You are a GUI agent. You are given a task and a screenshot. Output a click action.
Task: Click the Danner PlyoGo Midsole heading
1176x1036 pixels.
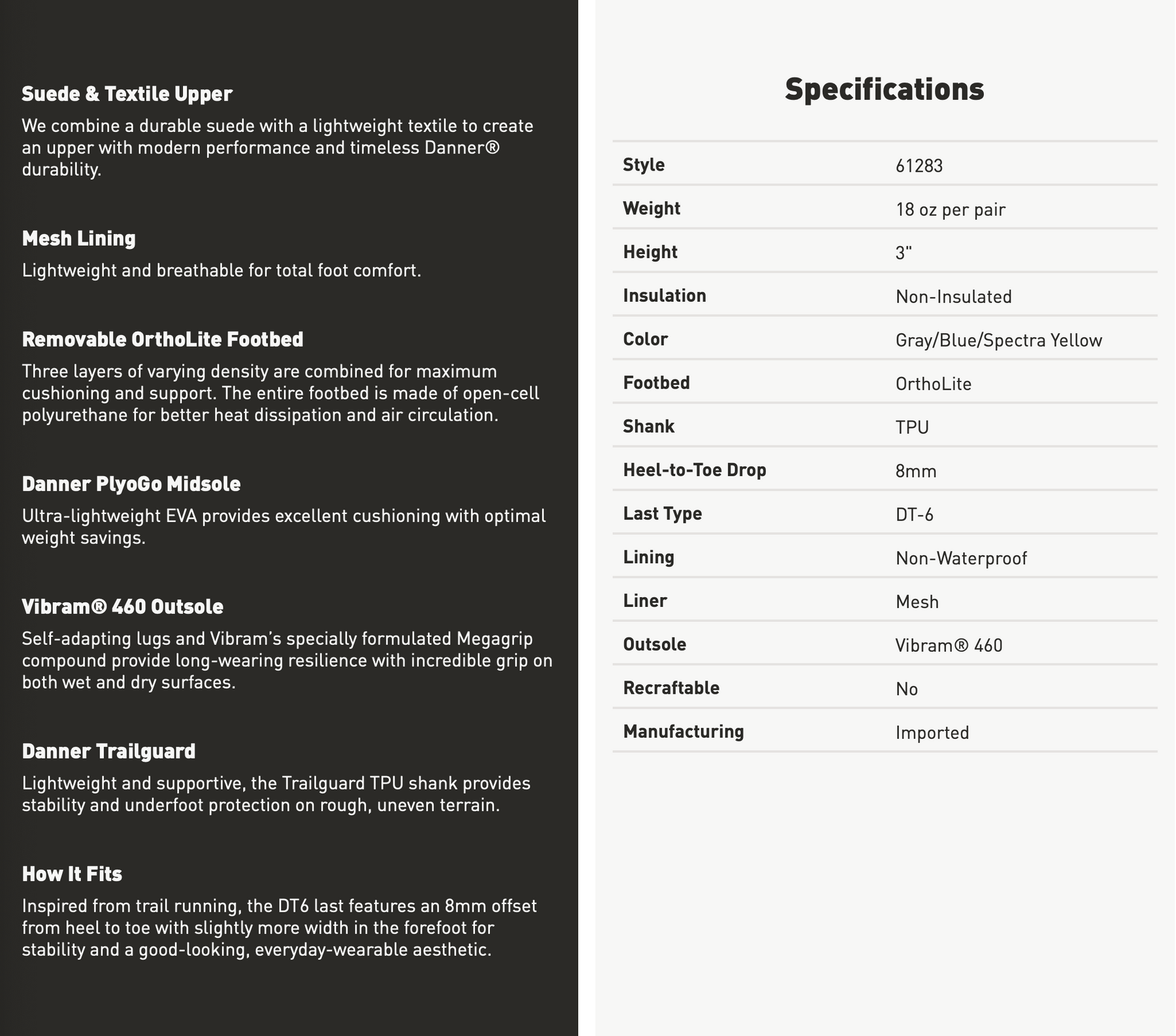pyautogui.click(x=131, y=484)
